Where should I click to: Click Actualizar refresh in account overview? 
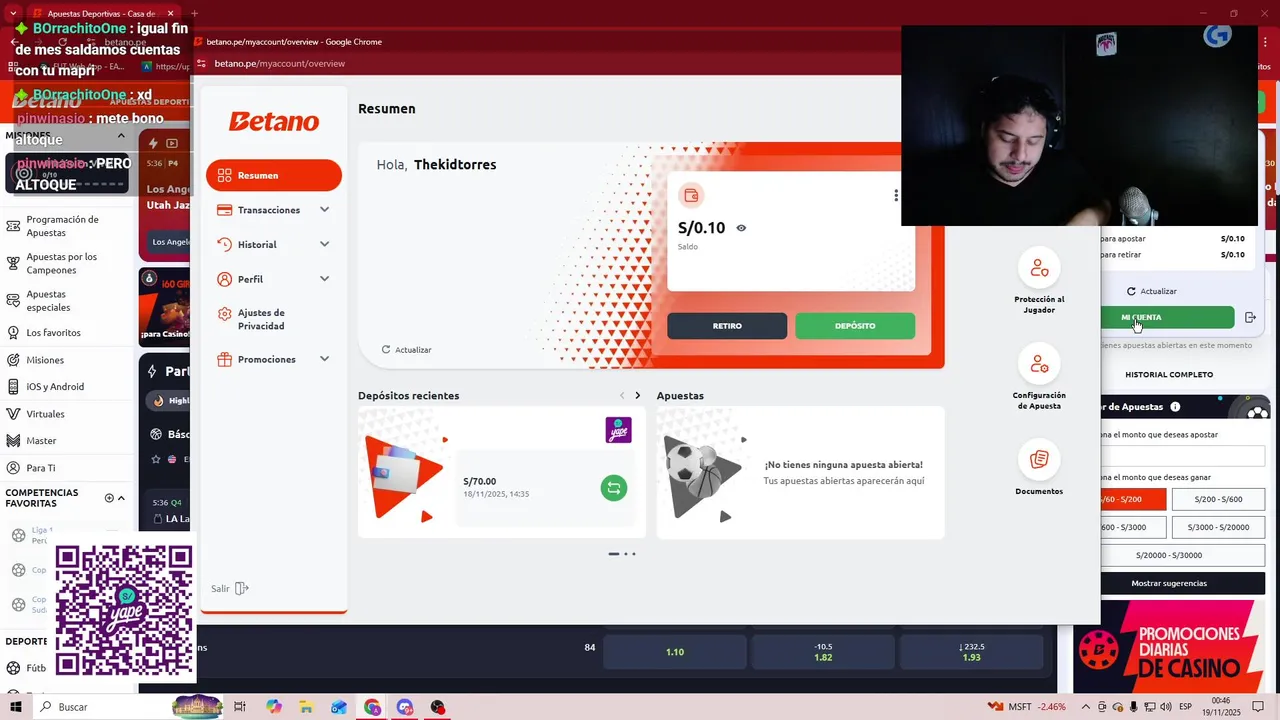point(406,350)
